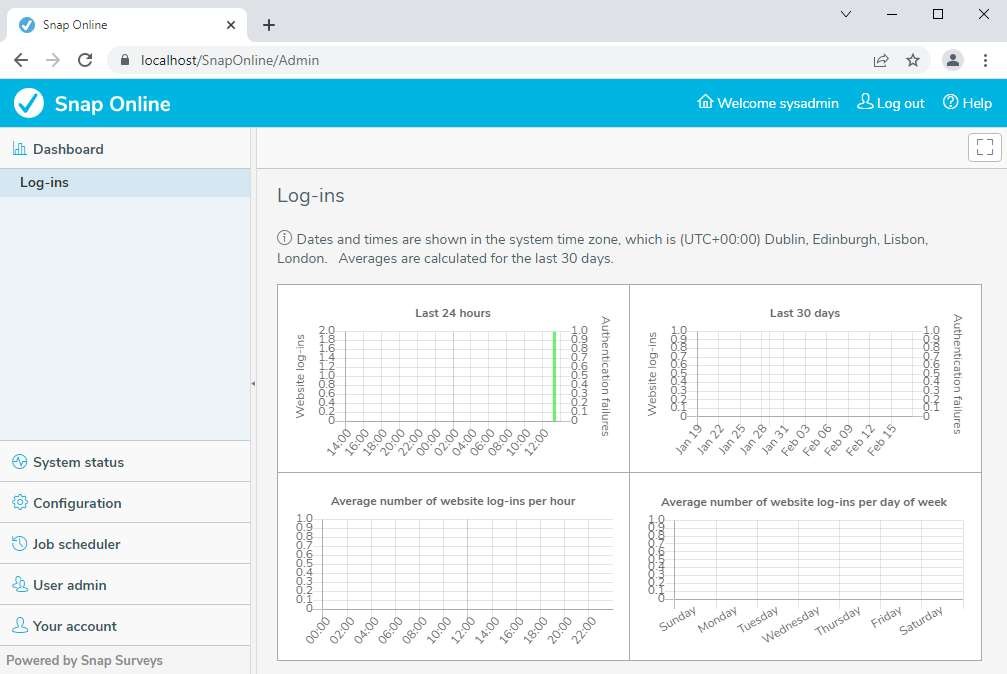Click the Log out link
The height and width of the screenshot is (674, 1007).
pyautogui.click(x=891, y=103)
